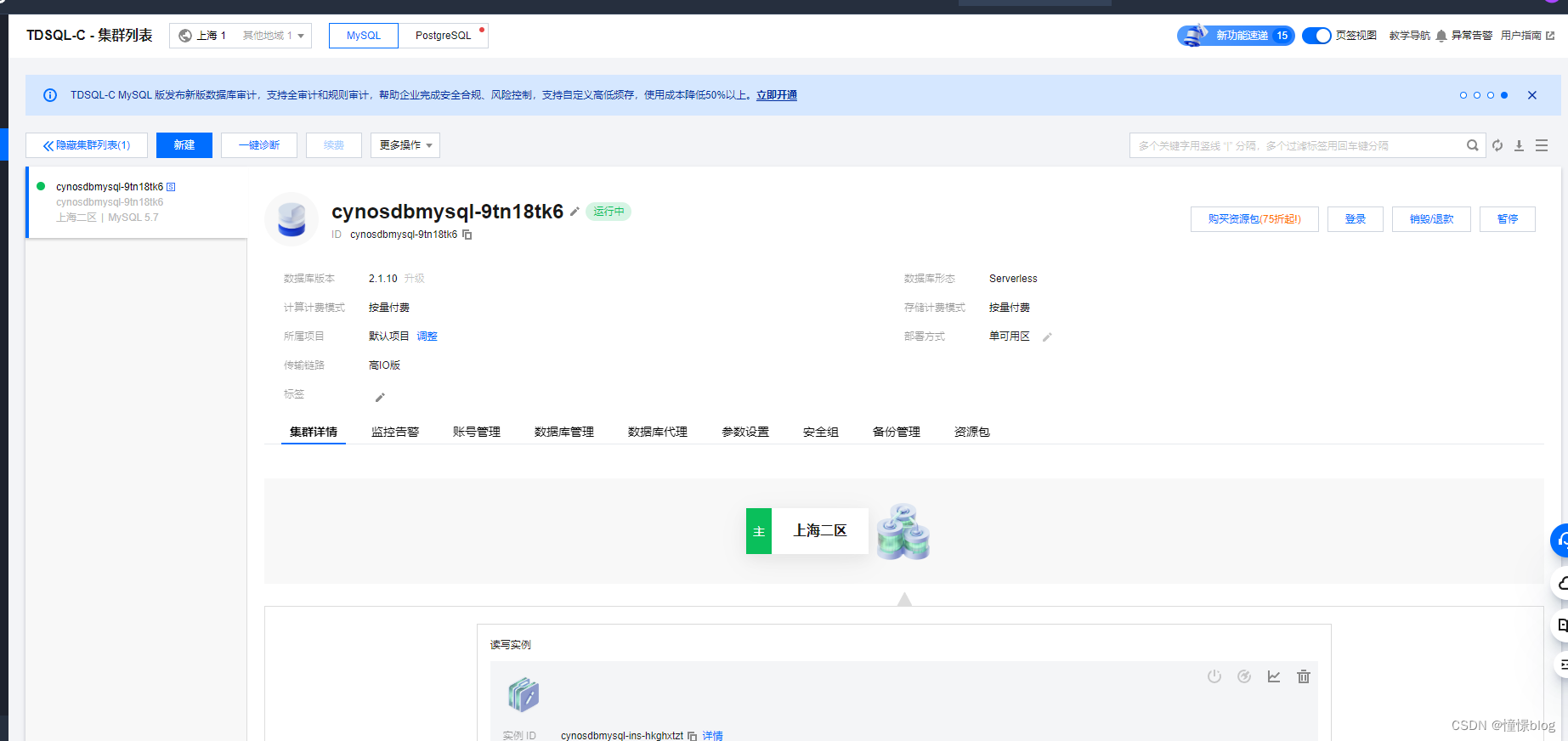Edit the 标签 tags pencil icon
This screenshot has width=1568, height=741.
coord(380,397)
